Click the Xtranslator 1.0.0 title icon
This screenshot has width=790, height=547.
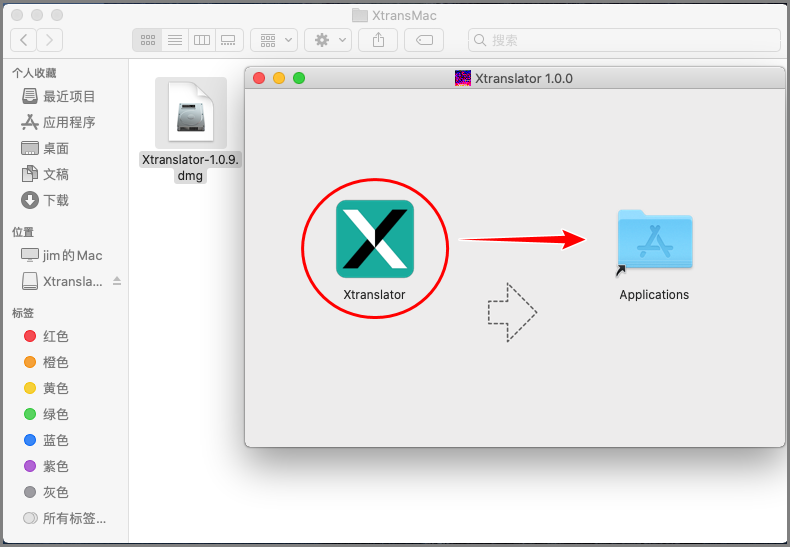coord(463,78)
